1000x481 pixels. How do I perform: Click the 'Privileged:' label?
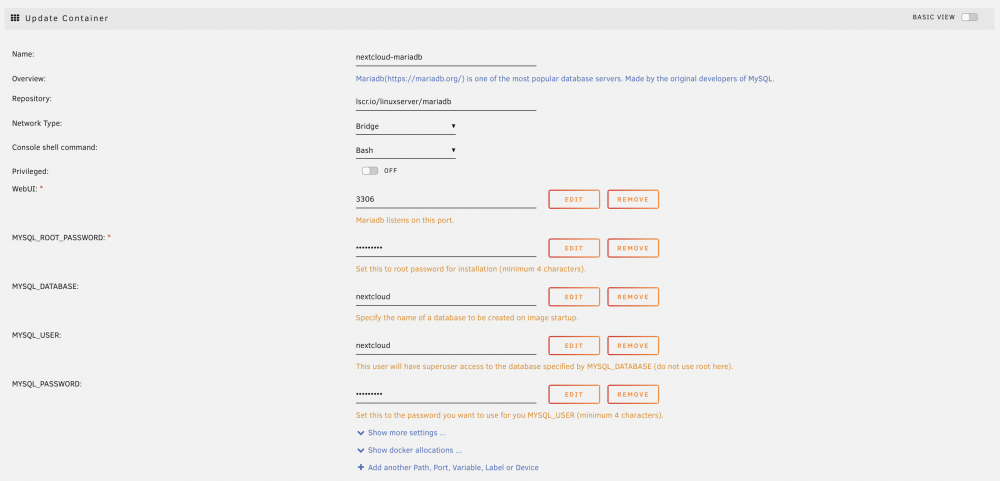tap(30, 172)
